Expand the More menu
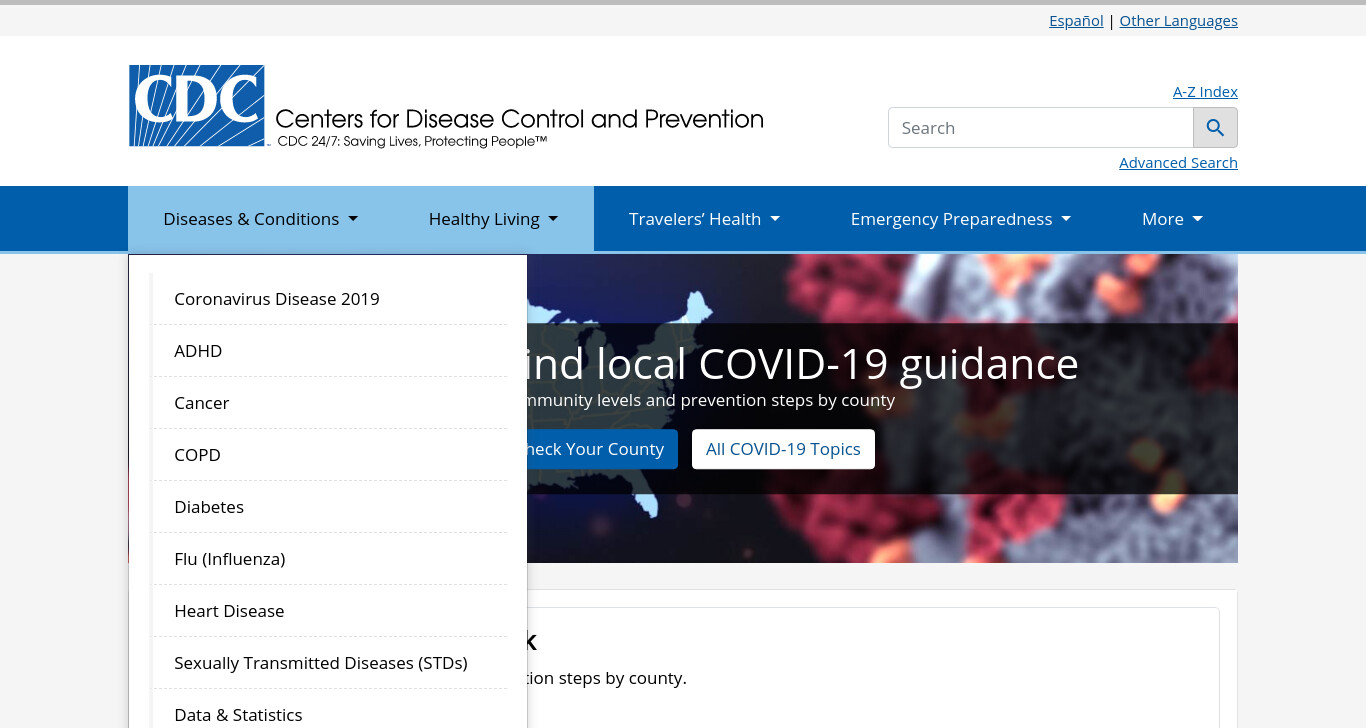This screenshot has height=728, width=1366. click(x=1172, y=219)
